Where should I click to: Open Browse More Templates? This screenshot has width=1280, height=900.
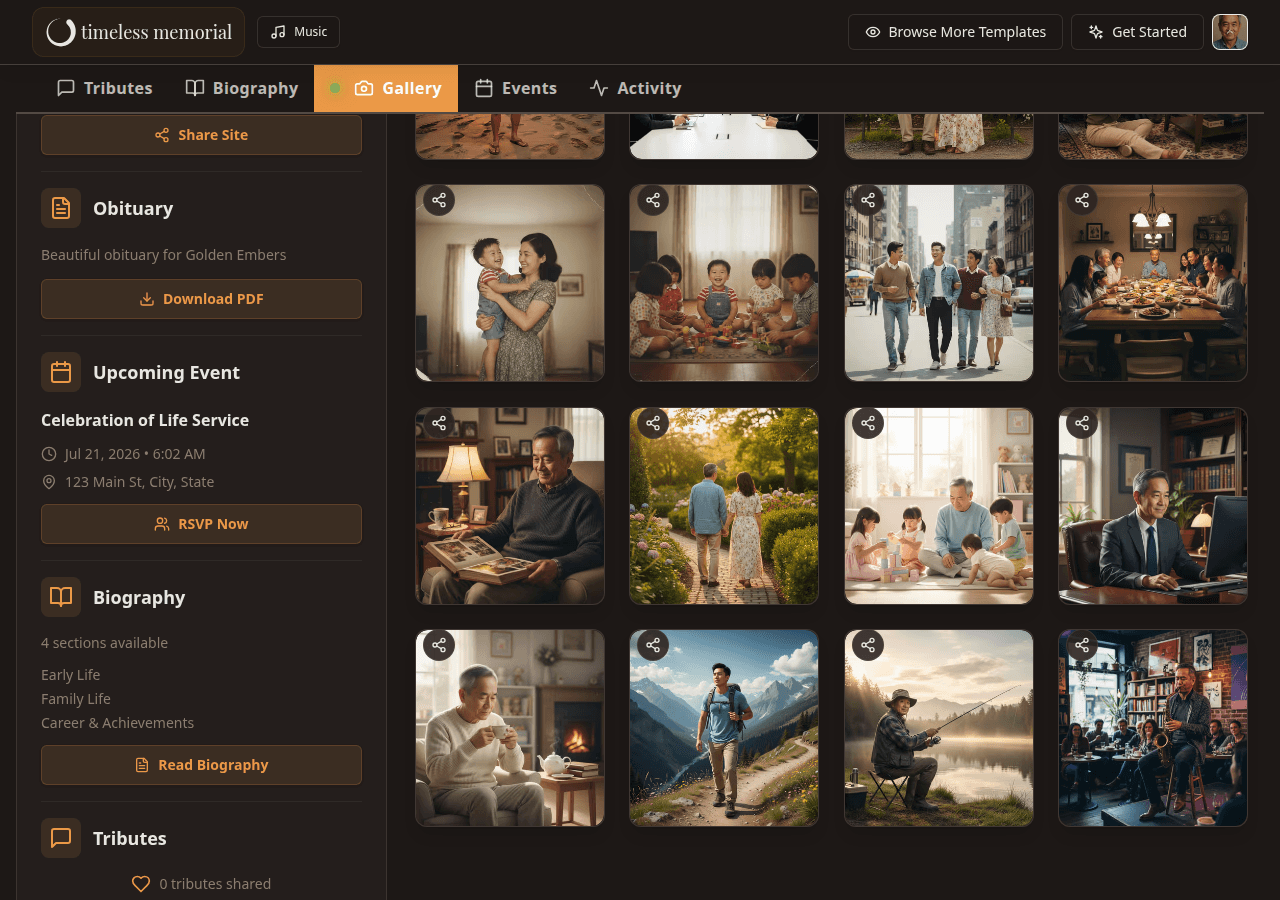955,32
